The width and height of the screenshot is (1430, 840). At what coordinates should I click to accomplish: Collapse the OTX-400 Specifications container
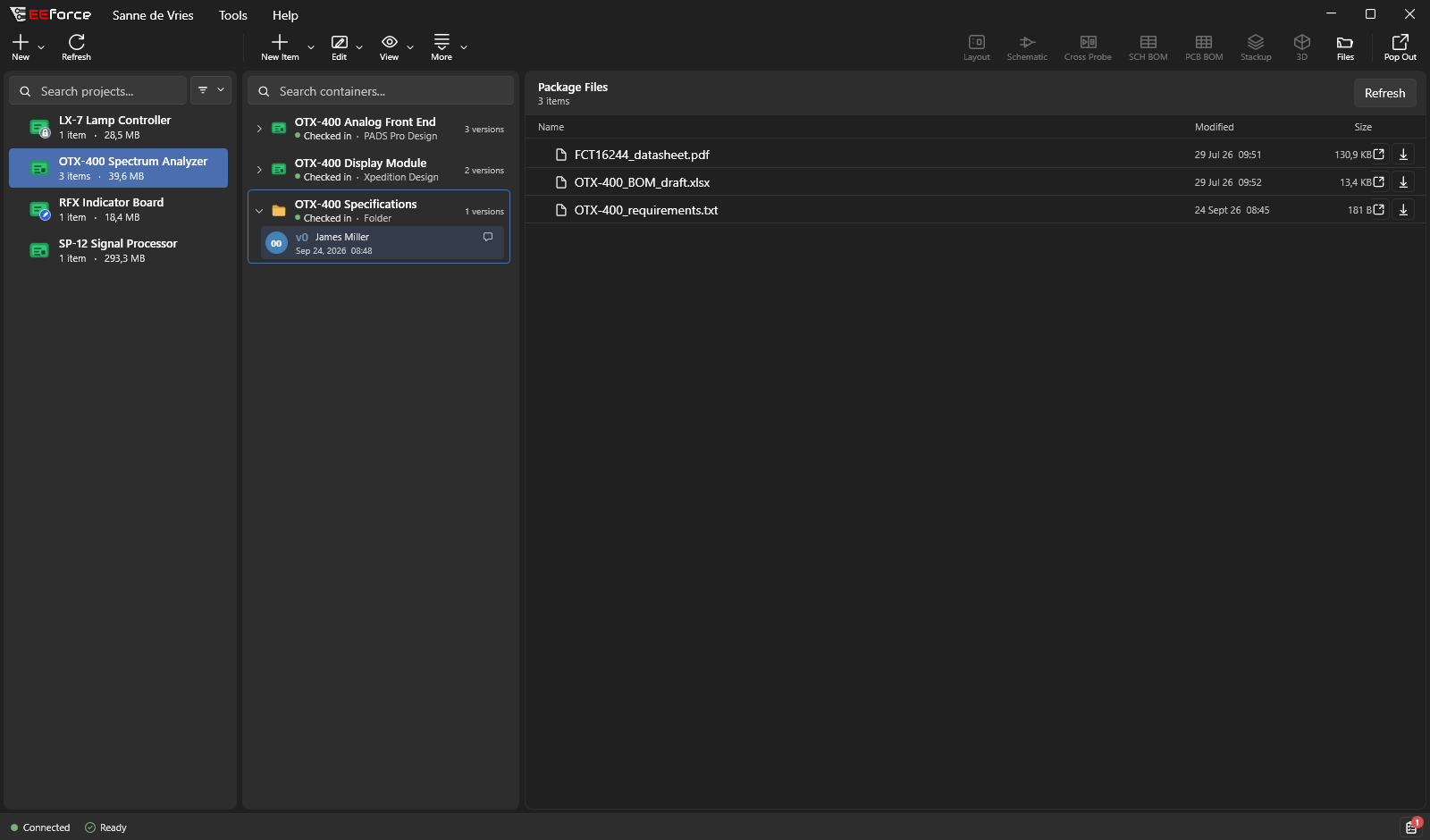pyautogui.click(x=259, y=211)
